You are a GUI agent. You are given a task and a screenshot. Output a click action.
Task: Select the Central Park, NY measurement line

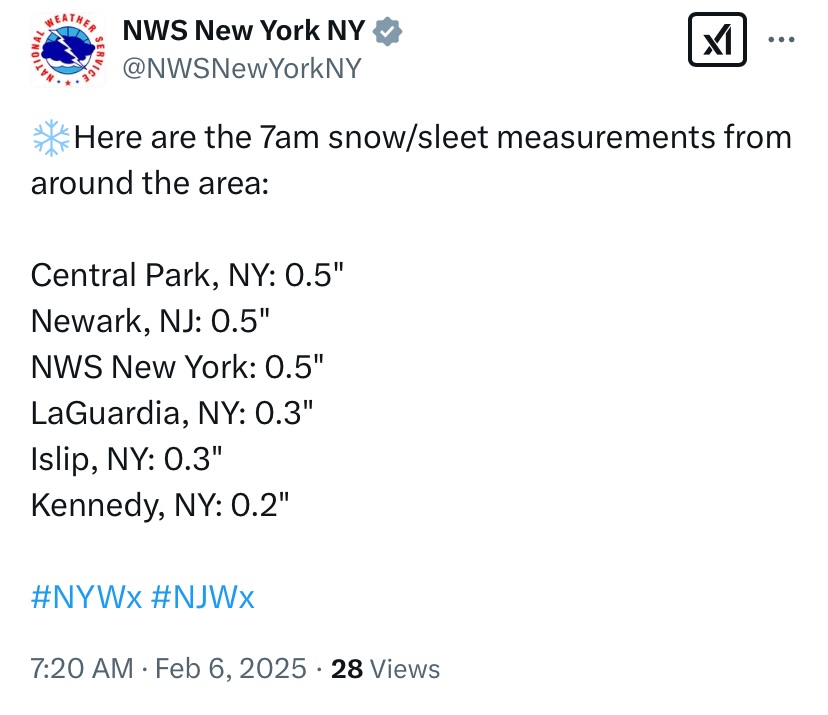pyautogui.click(x=187, y=276)
